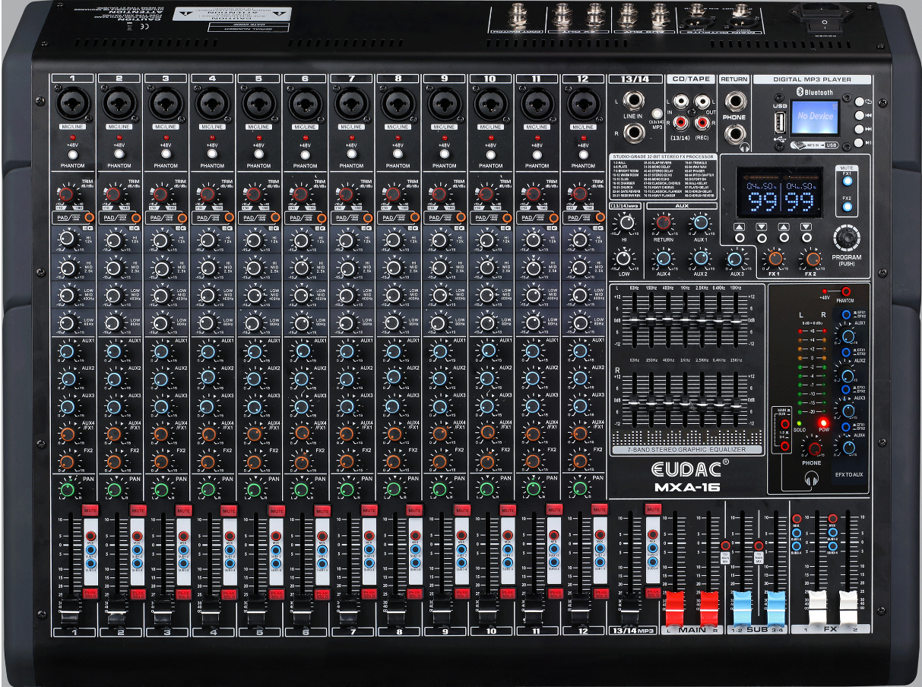Click the right graphic EQ 15kHz slider

pyautogui.click(x=736, y=405)
